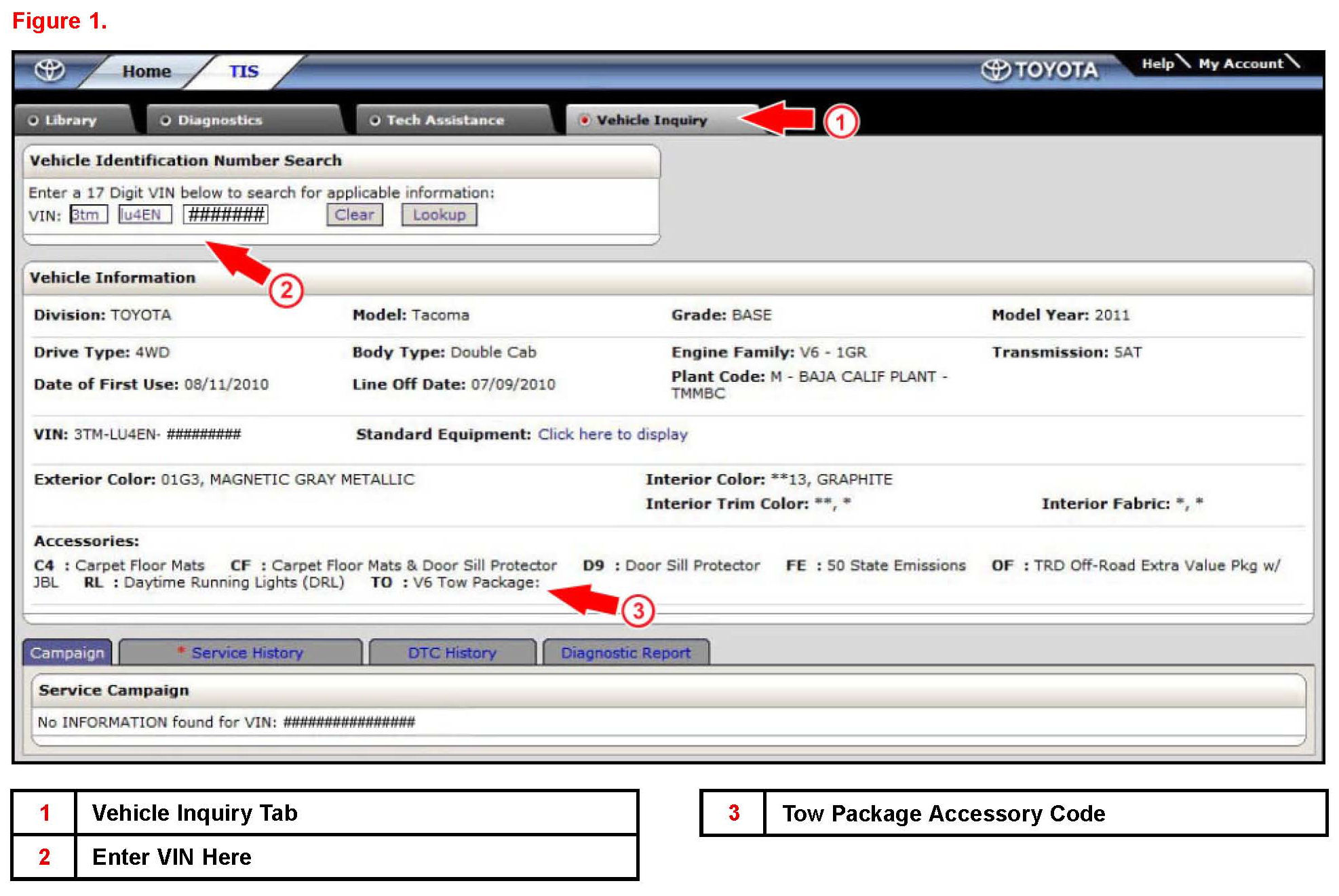This screenshot has width=1339, height=896.
Task: Click the 'Engine Family: V6 - 1GR' text
Action: coord(769,352)
